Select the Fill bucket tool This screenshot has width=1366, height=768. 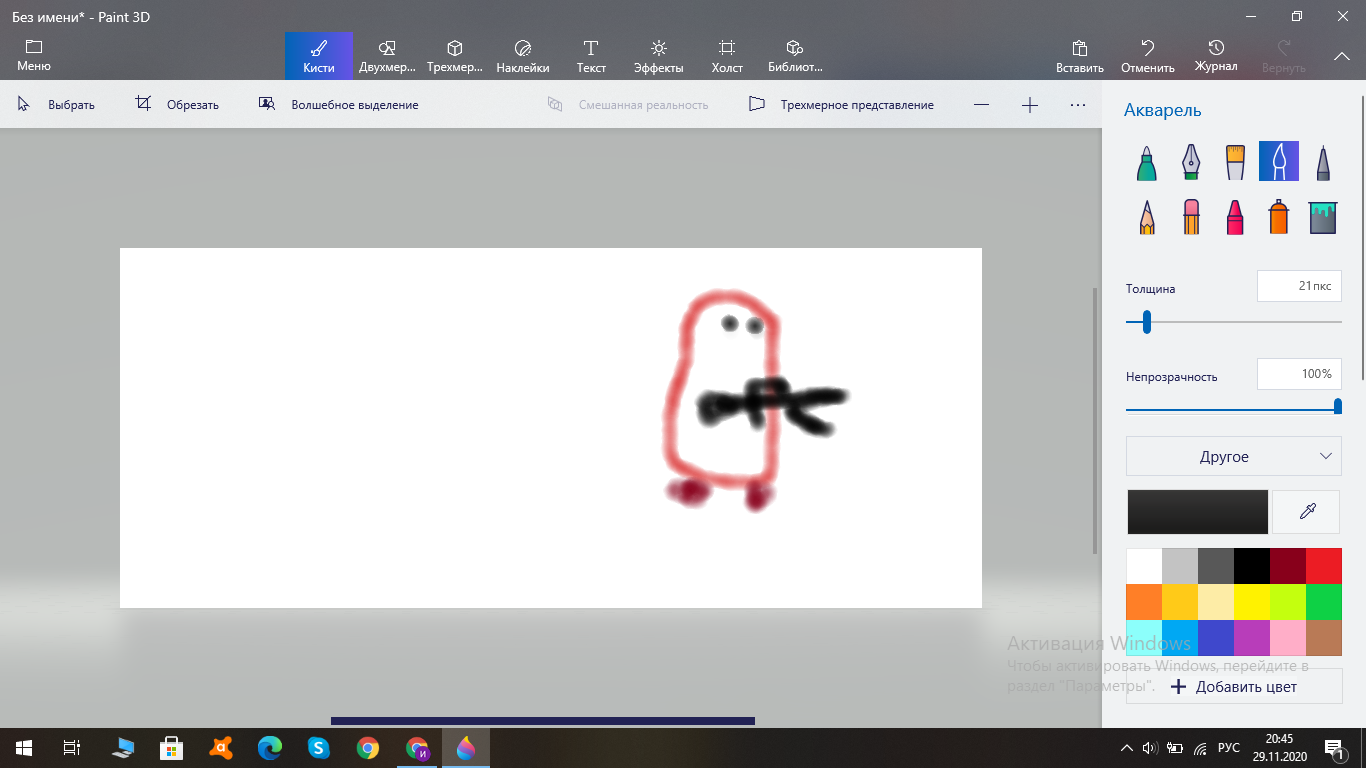click(1322, 216)
